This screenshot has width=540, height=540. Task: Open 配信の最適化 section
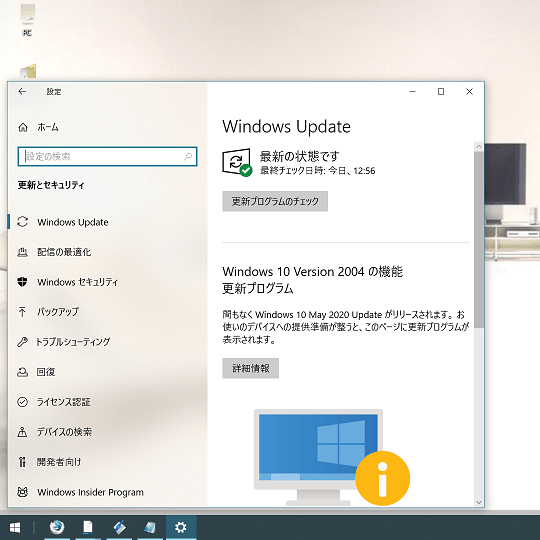tap(64, 252)
